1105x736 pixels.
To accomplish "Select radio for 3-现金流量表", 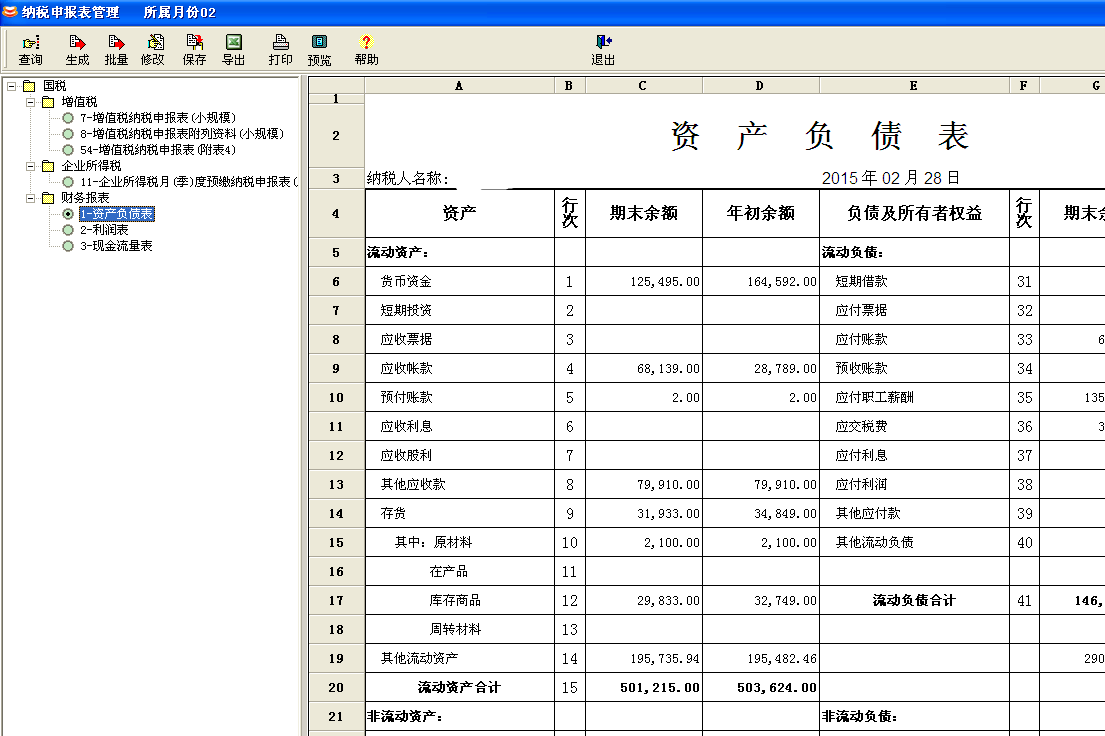I will (x=68, y=246).
